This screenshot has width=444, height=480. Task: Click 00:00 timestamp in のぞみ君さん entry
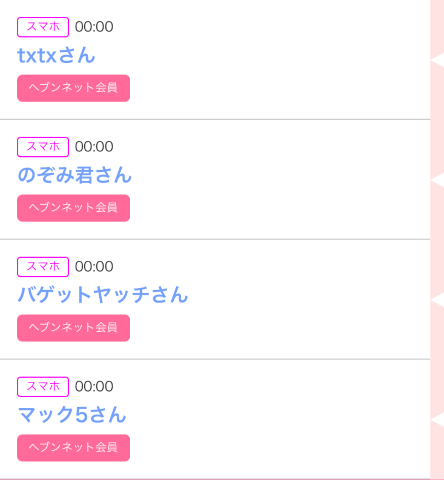click(94, 147)
